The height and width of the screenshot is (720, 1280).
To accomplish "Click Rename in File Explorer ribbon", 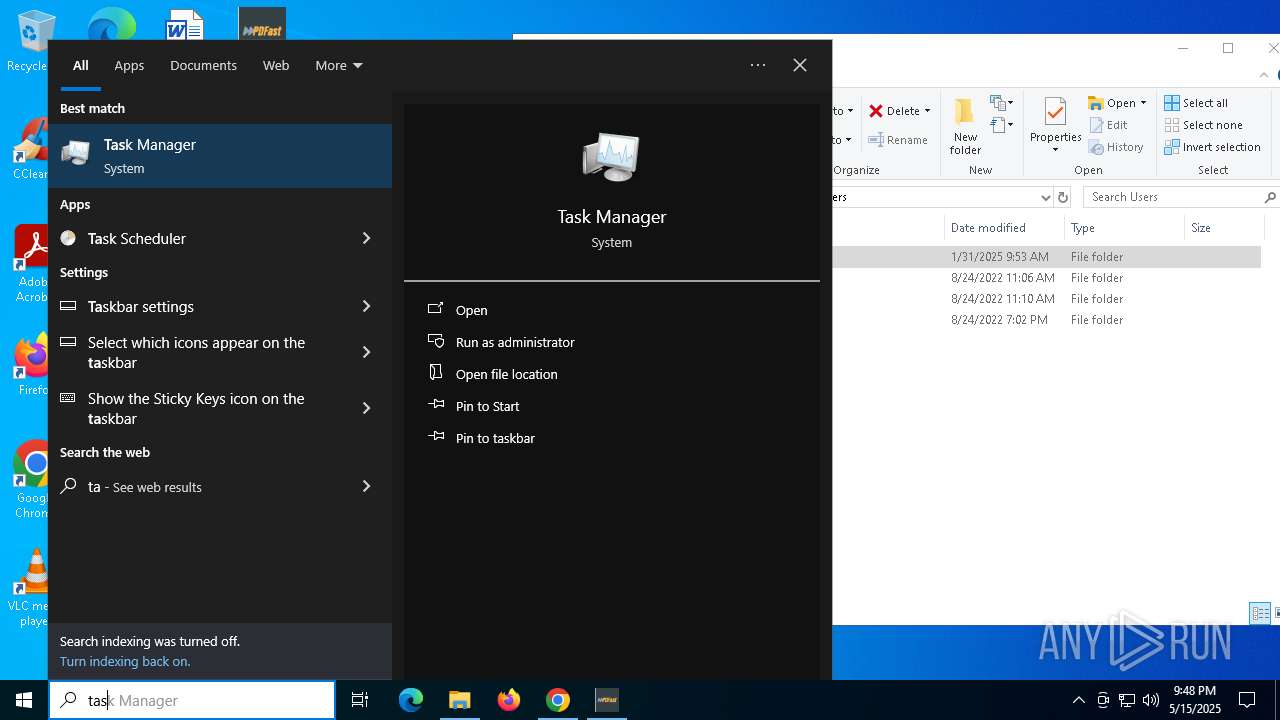I will pyautogui.click(x=898, y=140).
